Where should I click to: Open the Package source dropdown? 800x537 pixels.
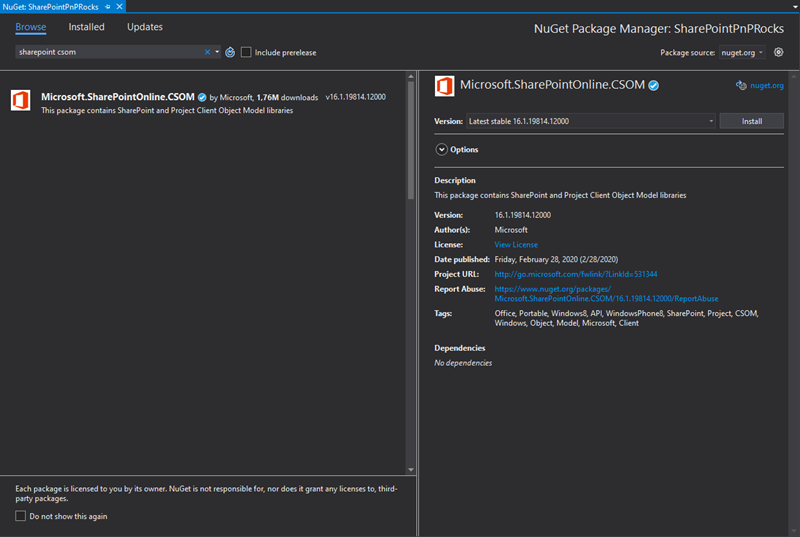click(742, 52)
